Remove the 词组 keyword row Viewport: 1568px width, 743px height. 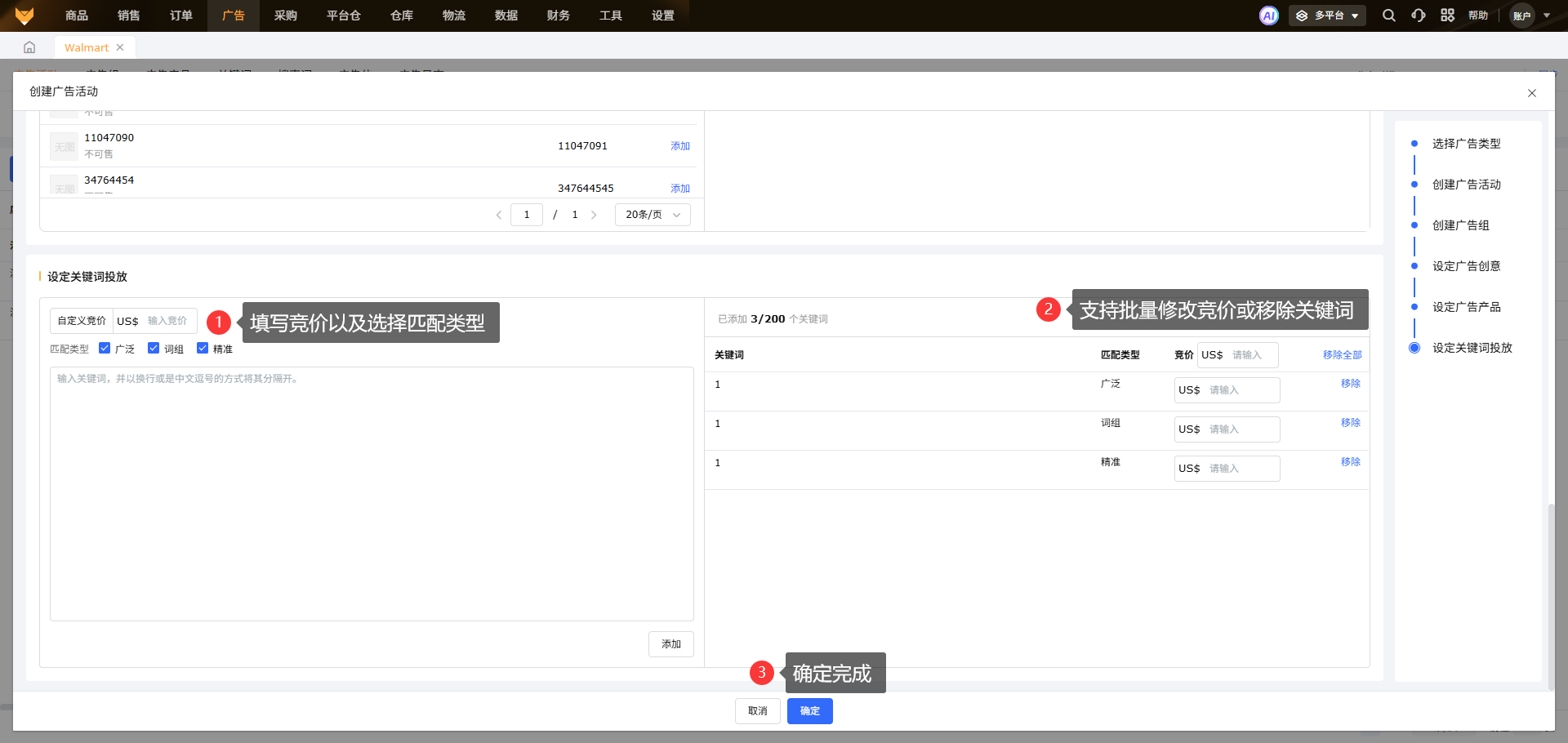click(1351, 423)
